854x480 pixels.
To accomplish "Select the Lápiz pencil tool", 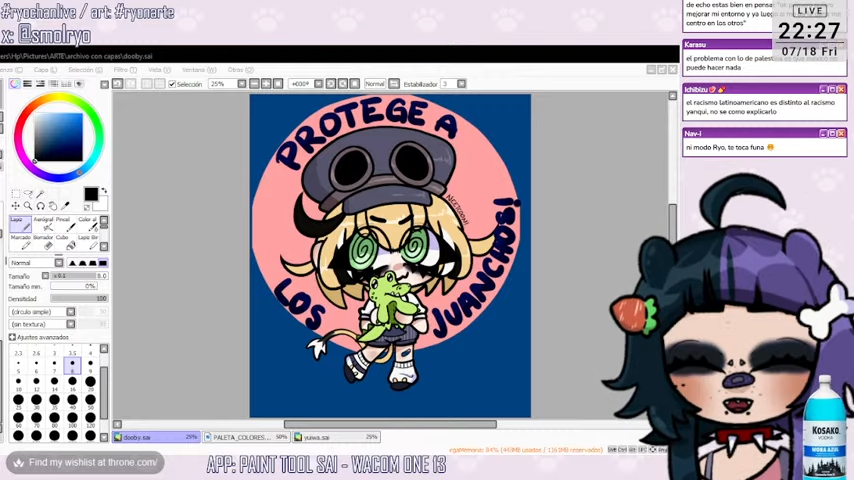I will pos(17,223).
